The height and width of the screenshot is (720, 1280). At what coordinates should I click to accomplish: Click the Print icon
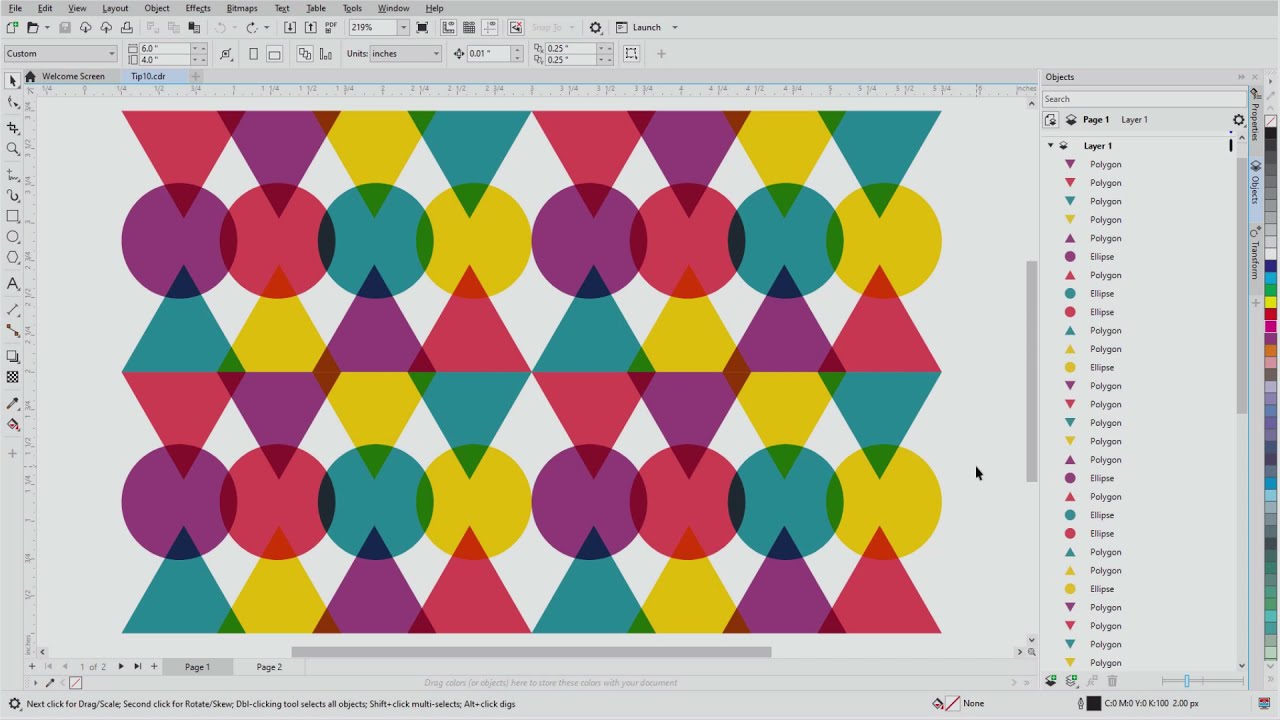pos(127,27)
